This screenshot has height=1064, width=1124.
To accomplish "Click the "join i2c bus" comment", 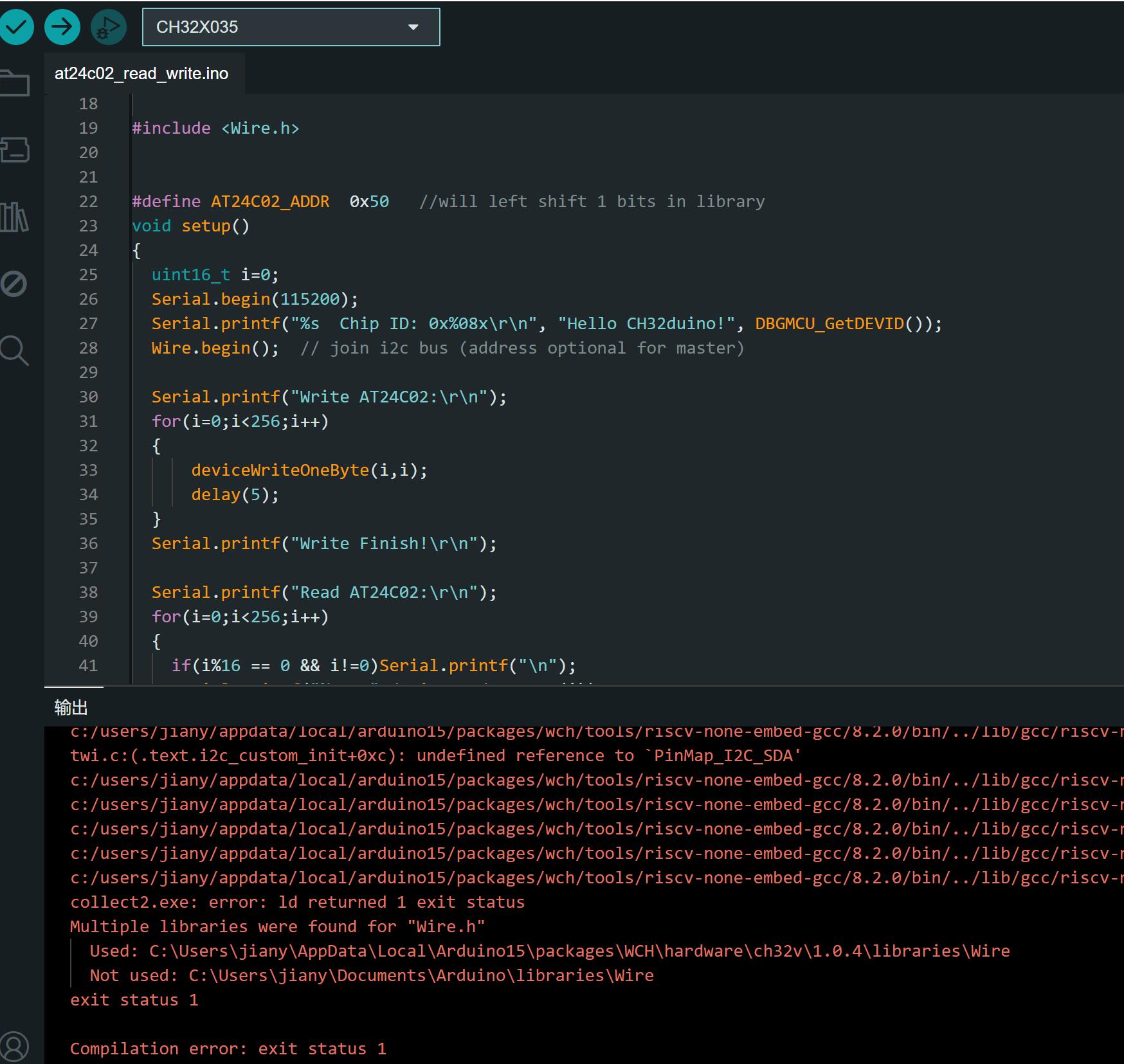I will pyautogui.click(x=522, y=348).
